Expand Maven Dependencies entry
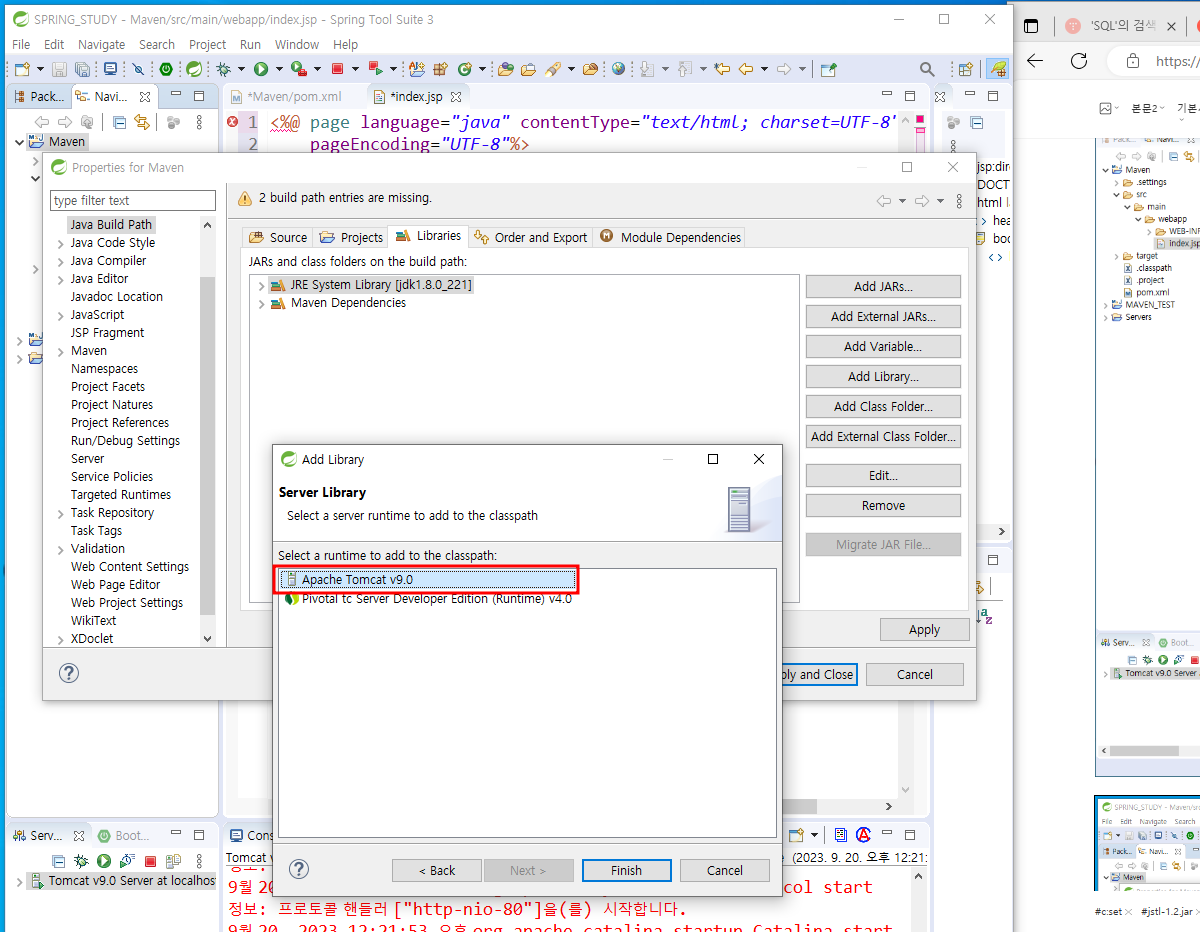Viewport: 1200px width, 932px height. (x=262, y=304)
